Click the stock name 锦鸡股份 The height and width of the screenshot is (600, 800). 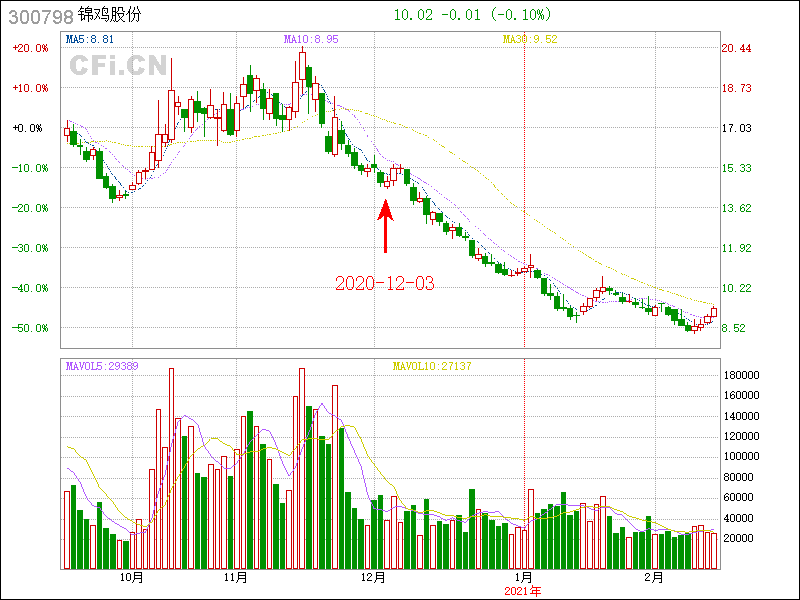[109, 16]
